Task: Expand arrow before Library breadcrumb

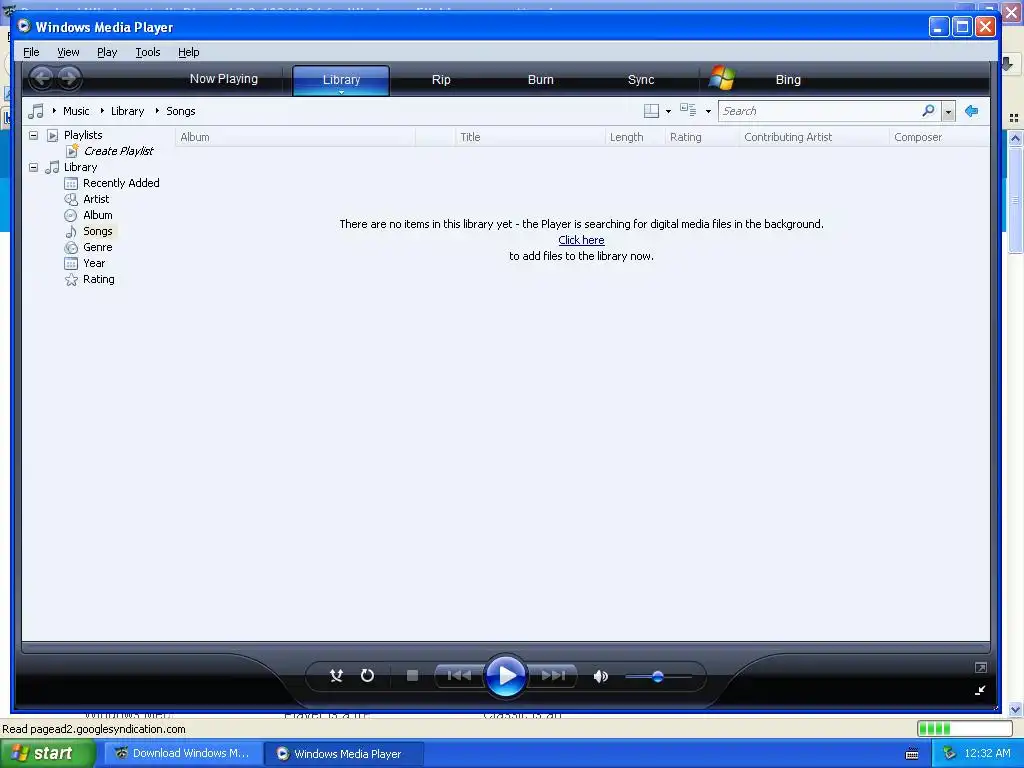Action: (x=103, y=110)
